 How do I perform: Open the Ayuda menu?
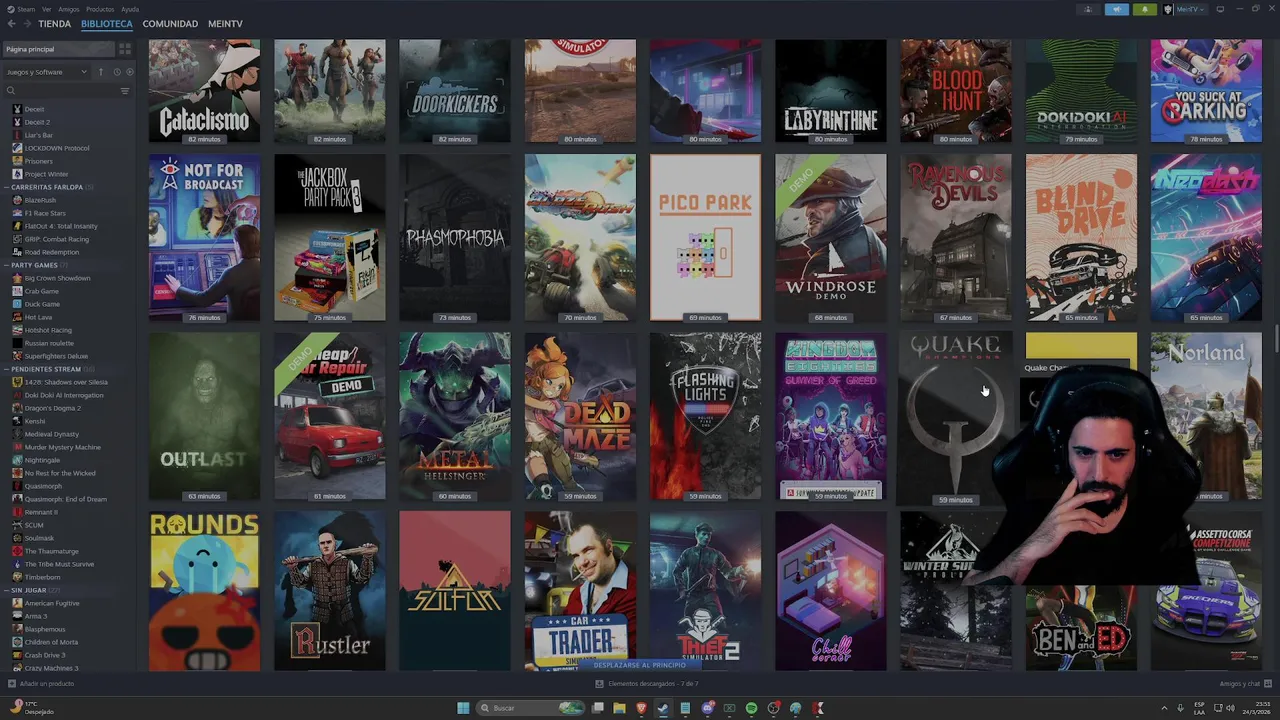tap(130, 9)
